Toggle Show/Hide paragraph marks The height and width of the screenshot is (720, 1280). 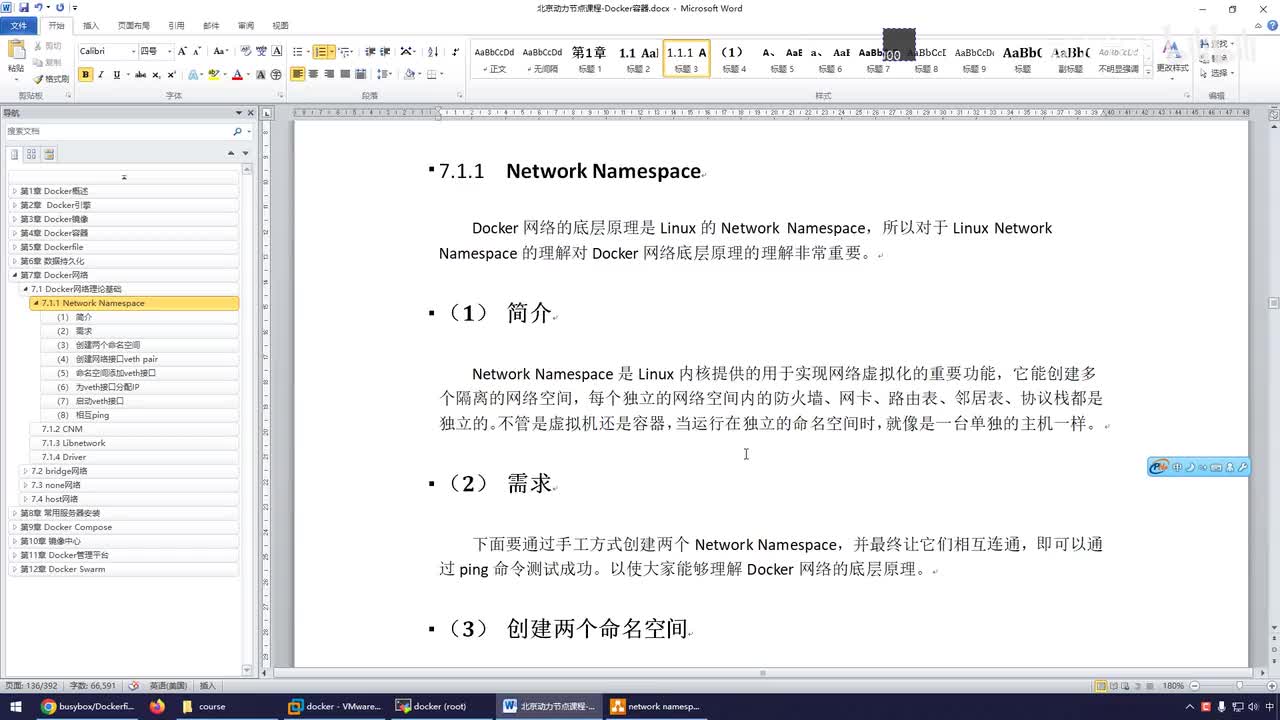(456, 51)
